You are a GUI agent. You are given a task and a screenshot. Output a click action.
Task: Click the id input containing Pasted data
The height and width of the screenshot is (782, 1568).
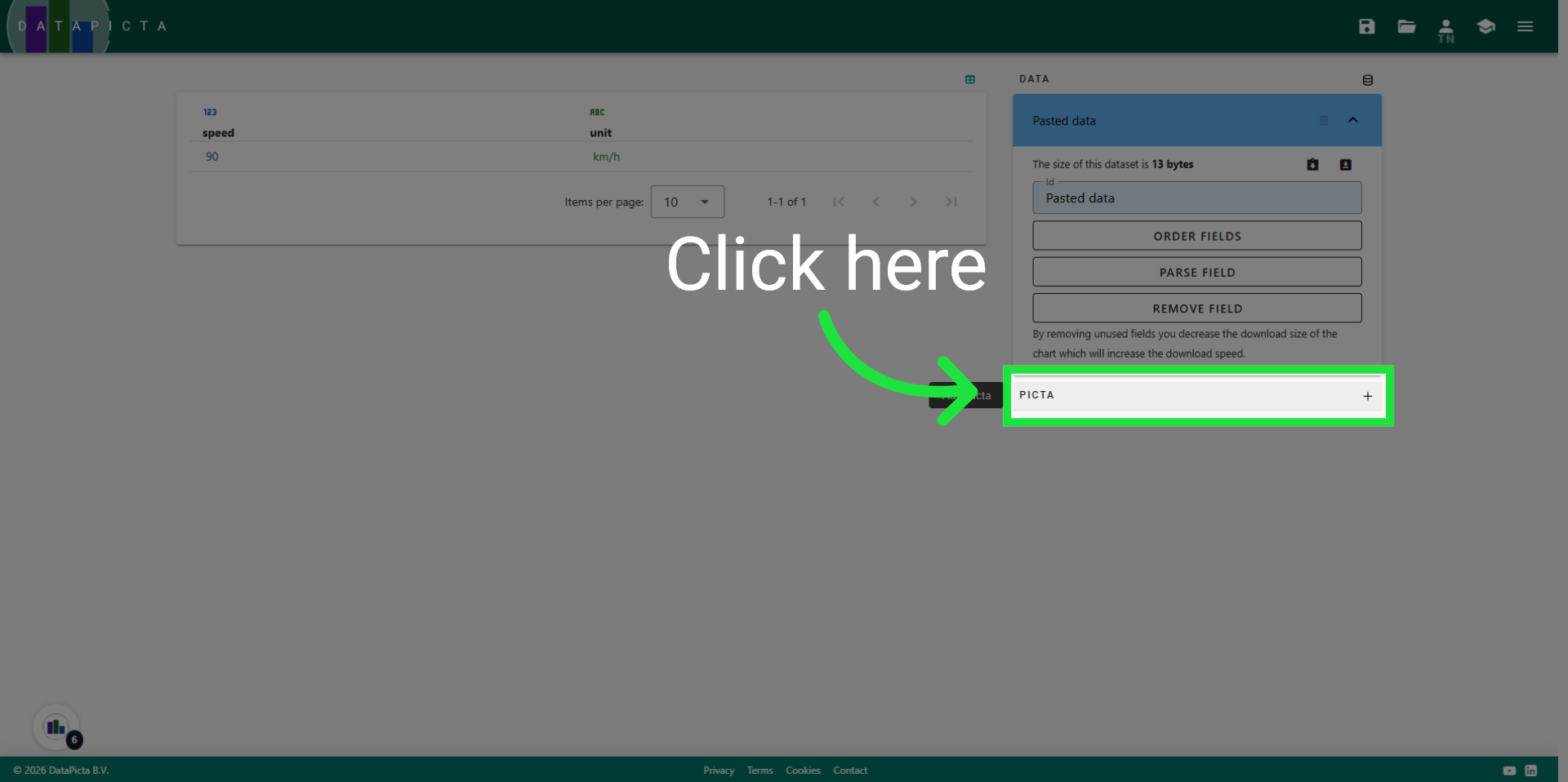1196,198
